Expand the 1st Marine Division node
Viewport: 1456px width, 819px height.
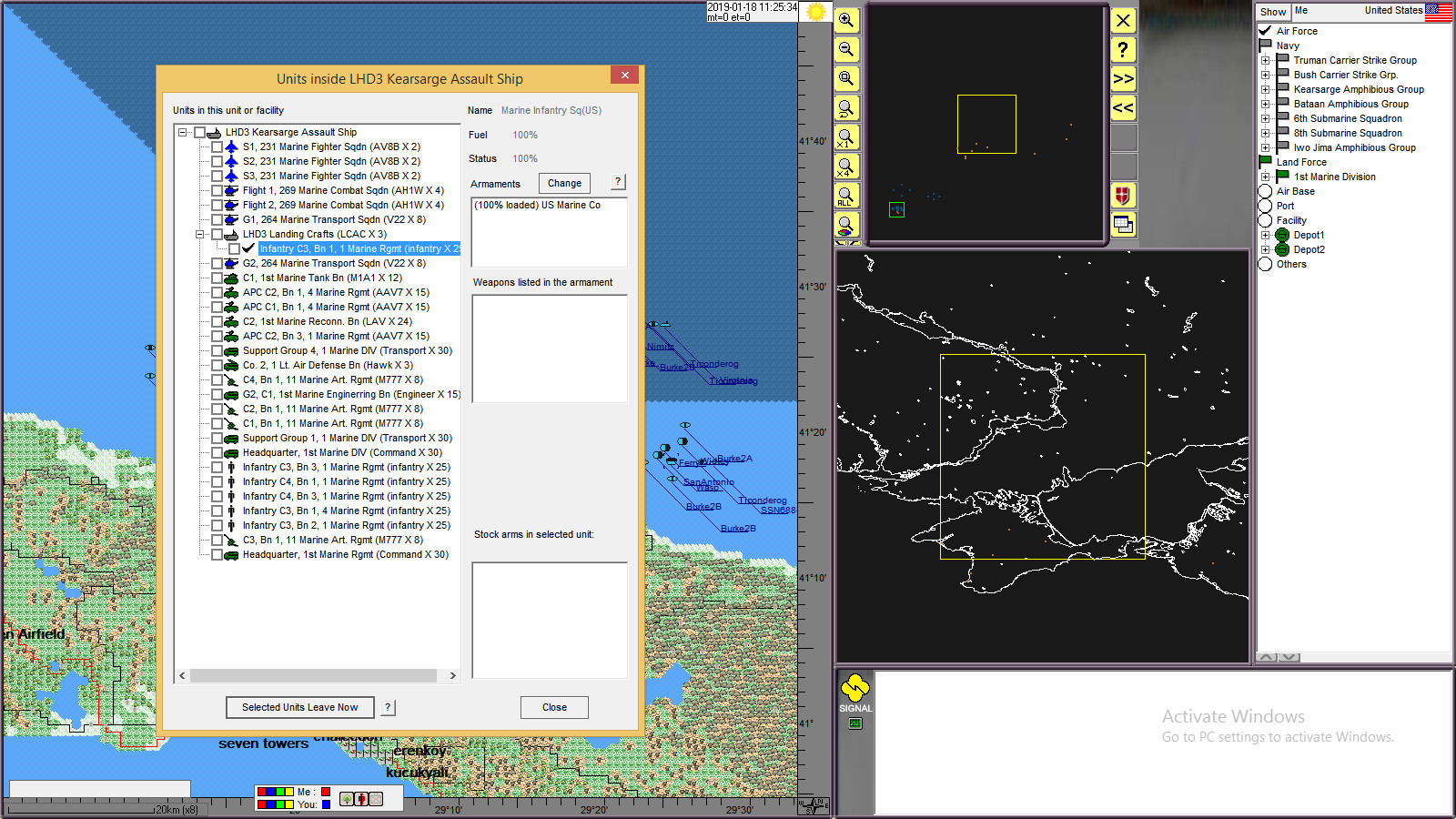pos(1265,177)
